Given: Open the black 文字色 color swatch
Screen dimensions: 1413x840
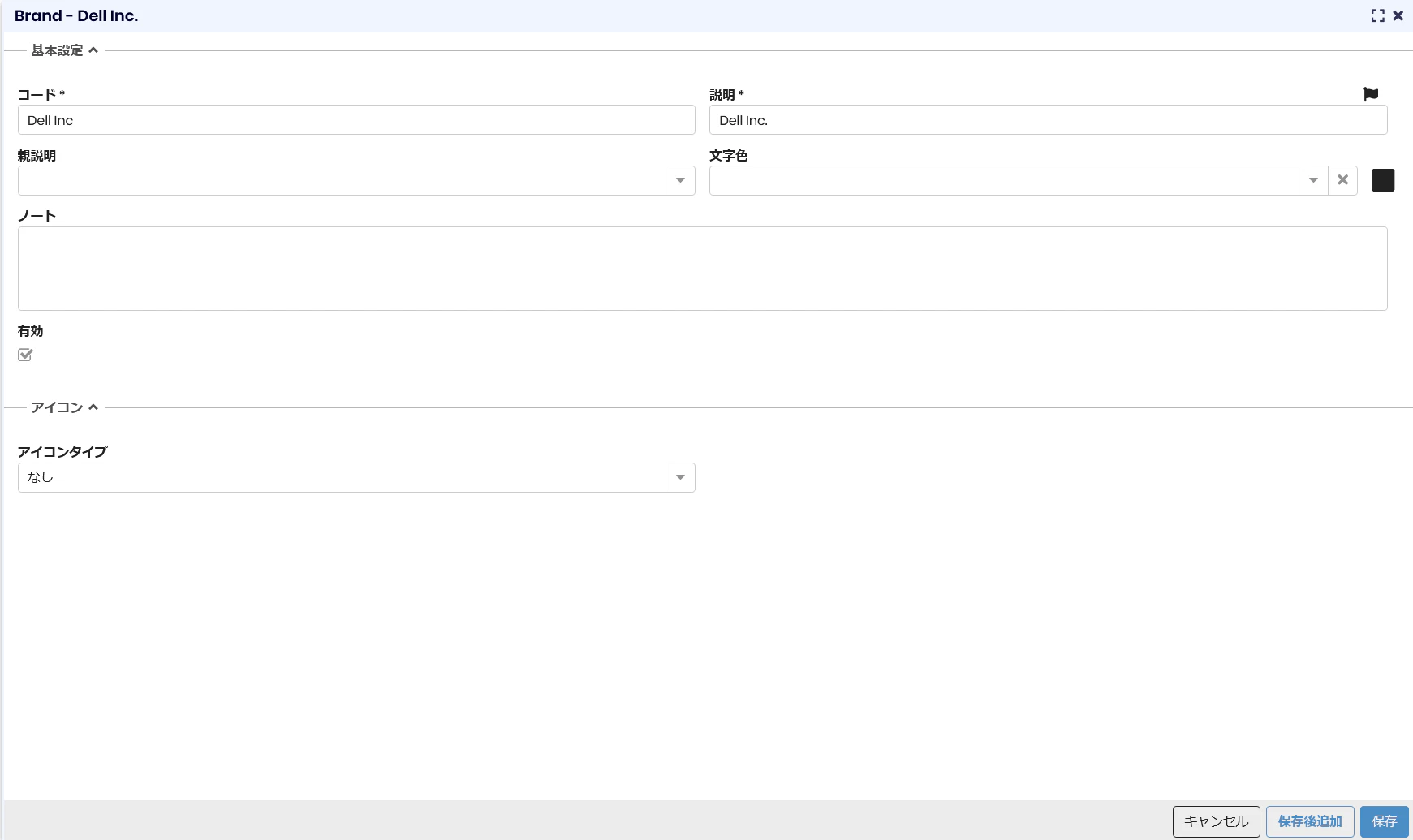Looking at the screenshot, I should [1383, 180].
